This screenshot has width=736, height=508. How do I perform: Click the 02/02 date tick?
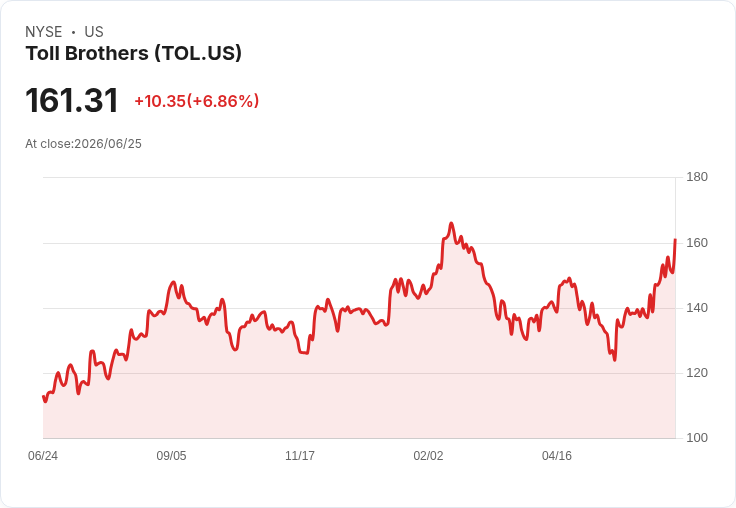coord(428,456)
